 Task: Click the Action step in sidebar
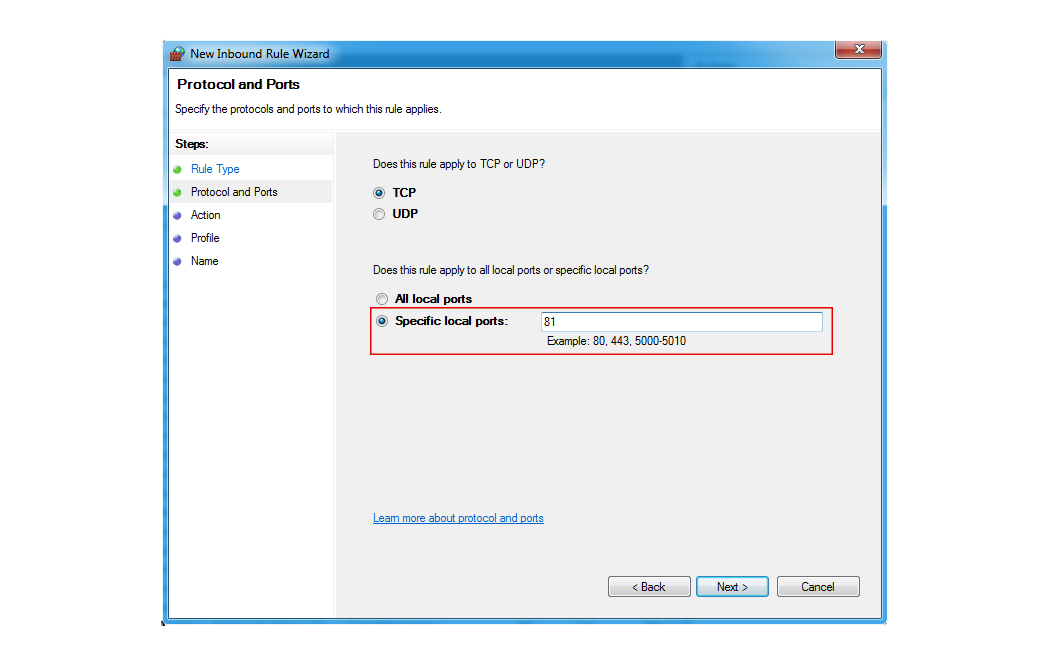click(x=205, y=215)
